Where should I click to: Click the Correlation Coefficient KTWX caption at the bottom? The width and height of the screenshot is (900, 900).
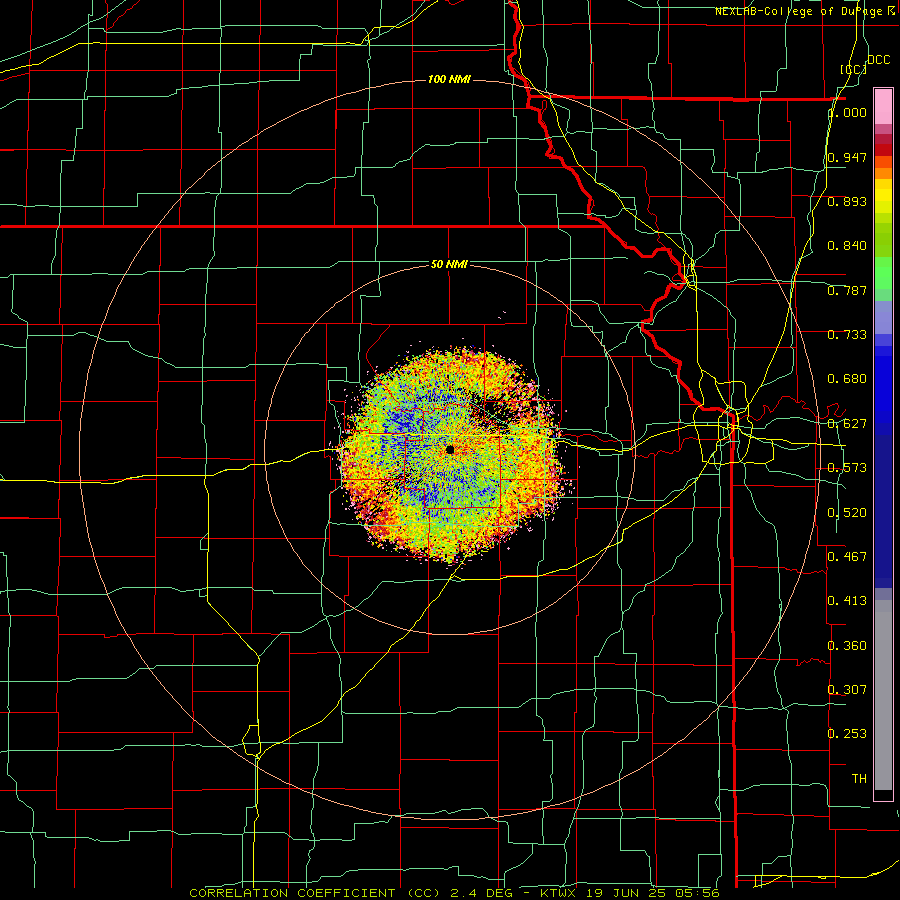point(455,893)
